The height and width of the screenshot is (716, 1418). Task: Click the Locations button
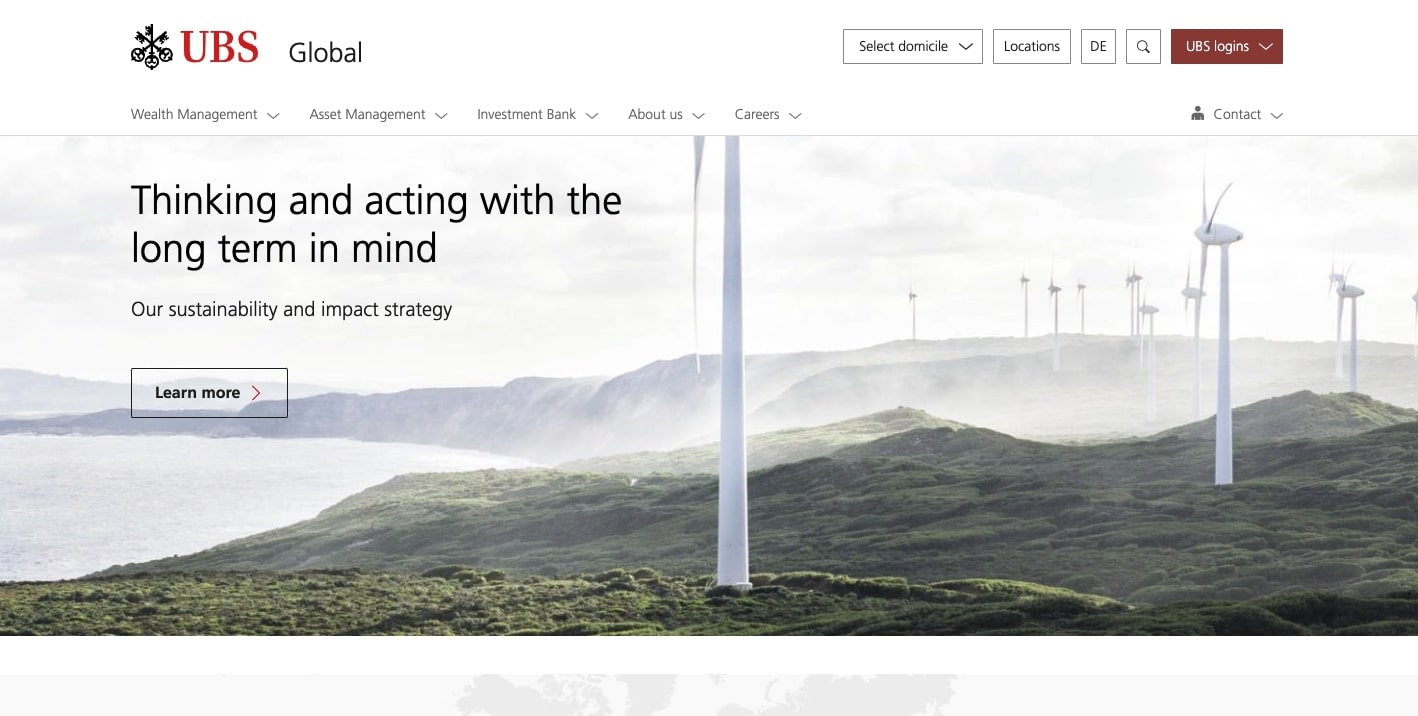(1032, 46)
